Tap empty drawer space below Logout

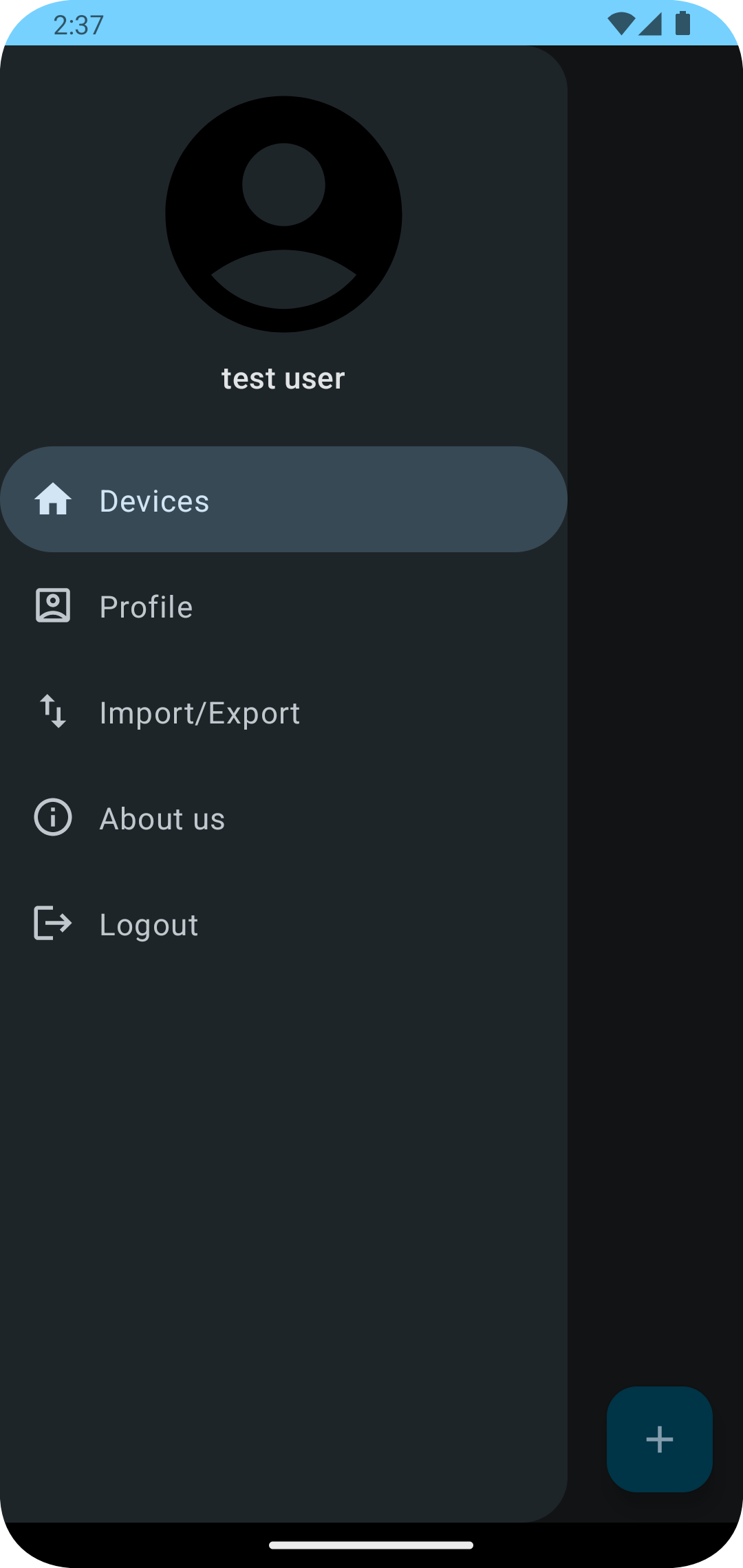(283, 1204)
